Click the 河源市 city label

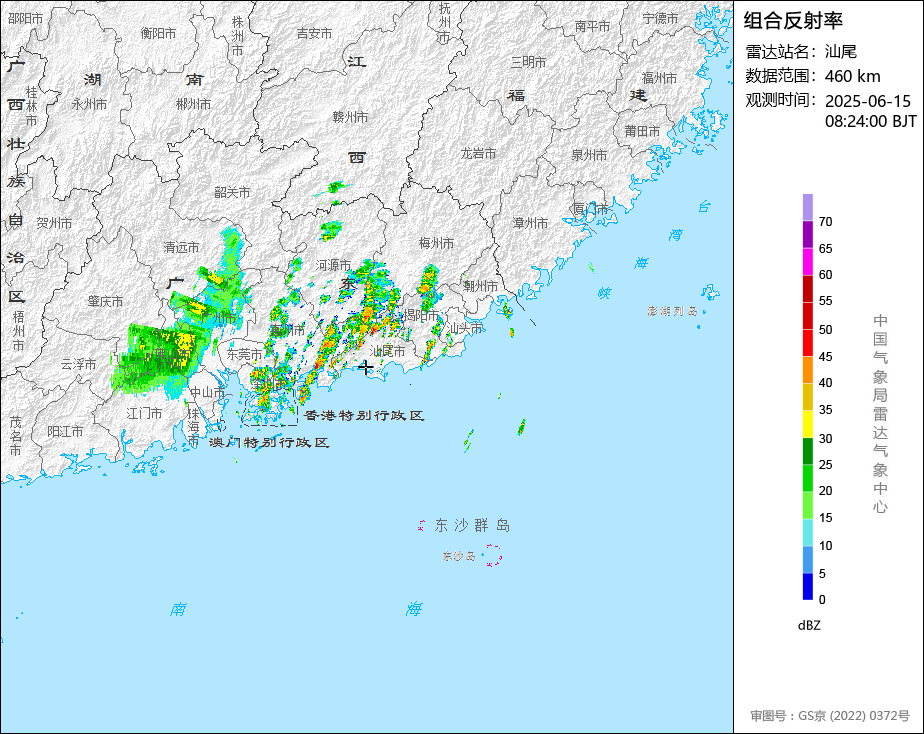334,265
